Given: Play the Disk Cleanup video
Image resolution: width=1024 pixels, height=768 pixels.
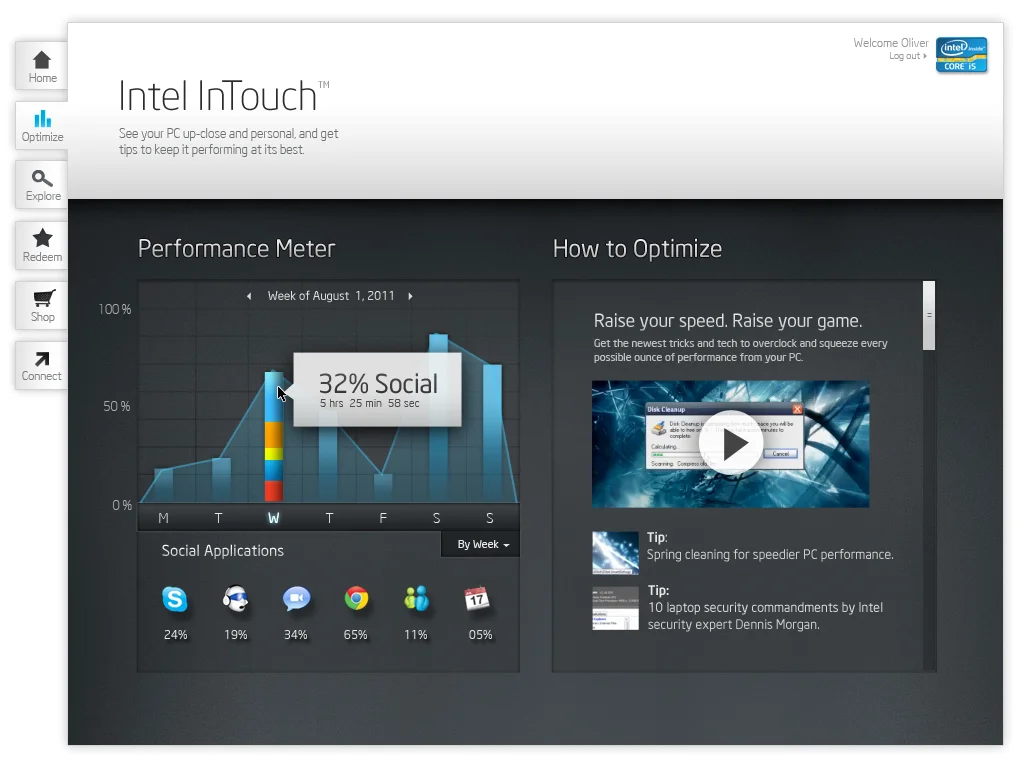Looking at the screenshot, I should click(731, 444).
